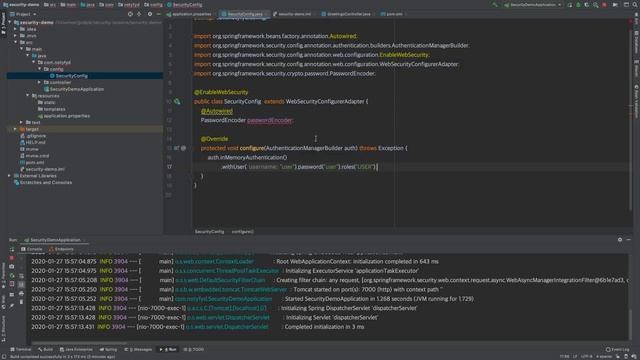Viewport: 640px width, 360px height.
Task: Click the red Stop button in top toolbar
Action: 604,5
